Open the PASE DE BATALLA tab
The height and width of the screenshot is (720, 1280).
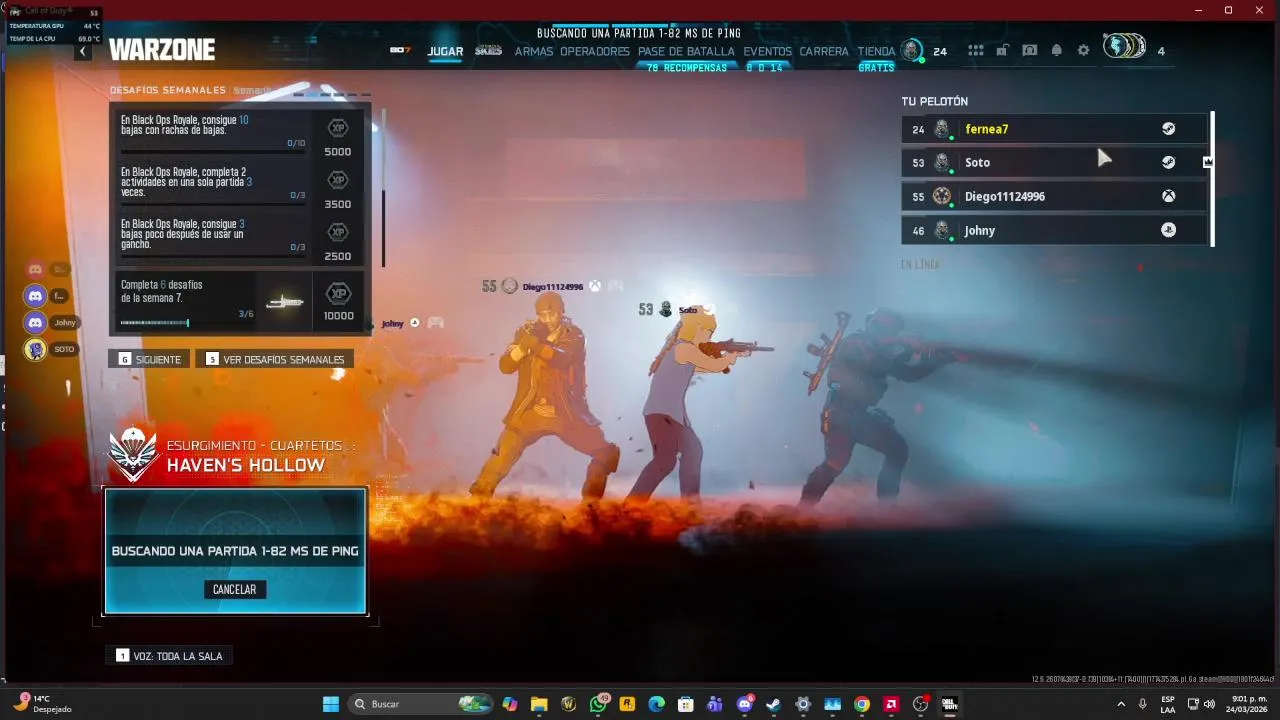click(x=686, y=51)
